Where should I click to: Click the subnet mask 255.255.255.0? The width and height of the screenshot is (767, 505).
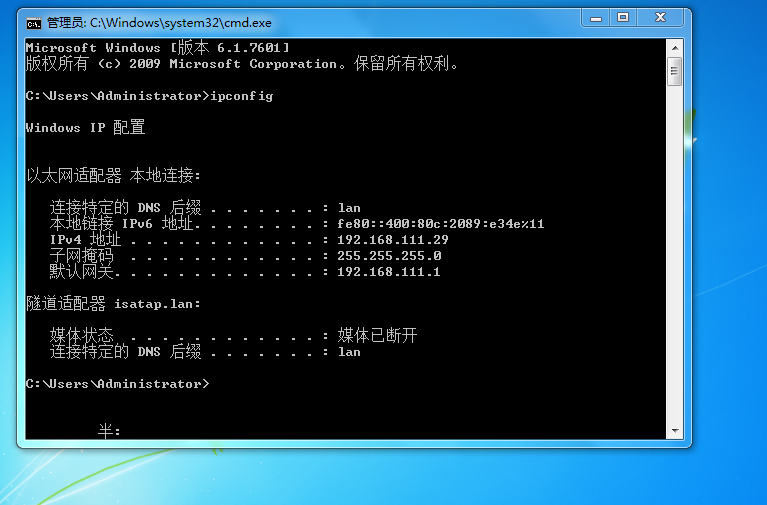pyautogui.click(x=389, y=255)
